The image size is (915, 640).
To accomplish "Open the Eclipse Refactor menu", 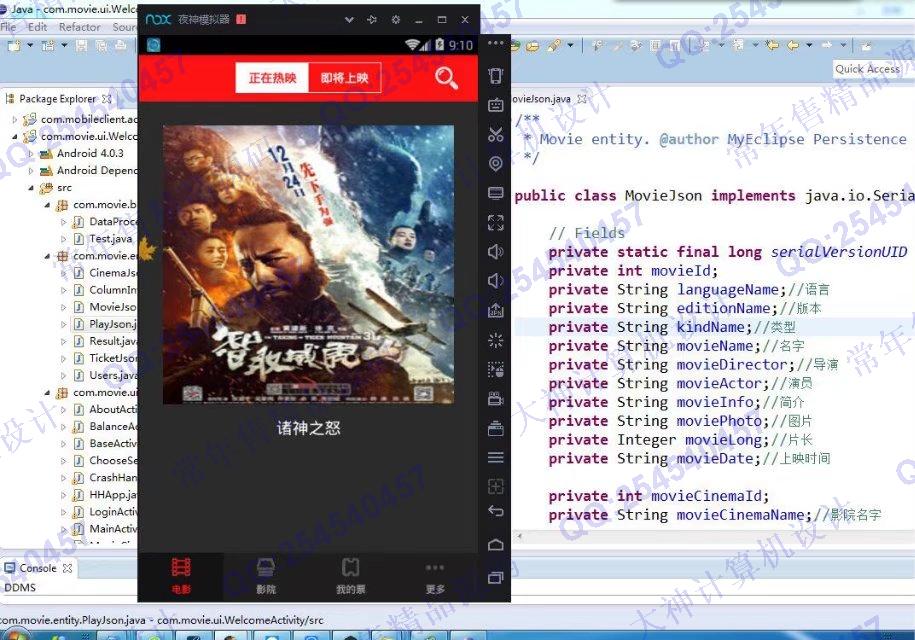I will pyautogui.click(x=79, y=27).
